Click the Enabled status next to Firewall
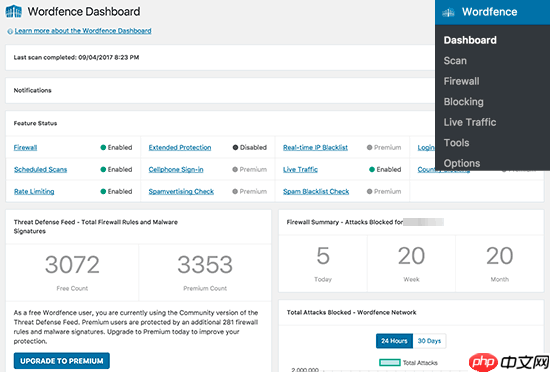Viewport: 550px width, 372px height. (x=116, y=148)
